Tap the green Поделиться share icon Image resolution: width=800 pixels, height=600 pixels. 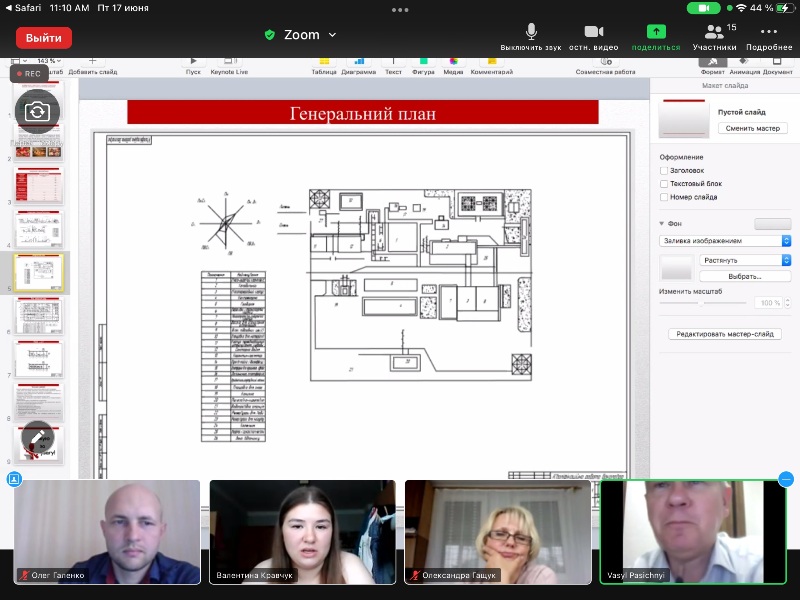coord(656,32)
